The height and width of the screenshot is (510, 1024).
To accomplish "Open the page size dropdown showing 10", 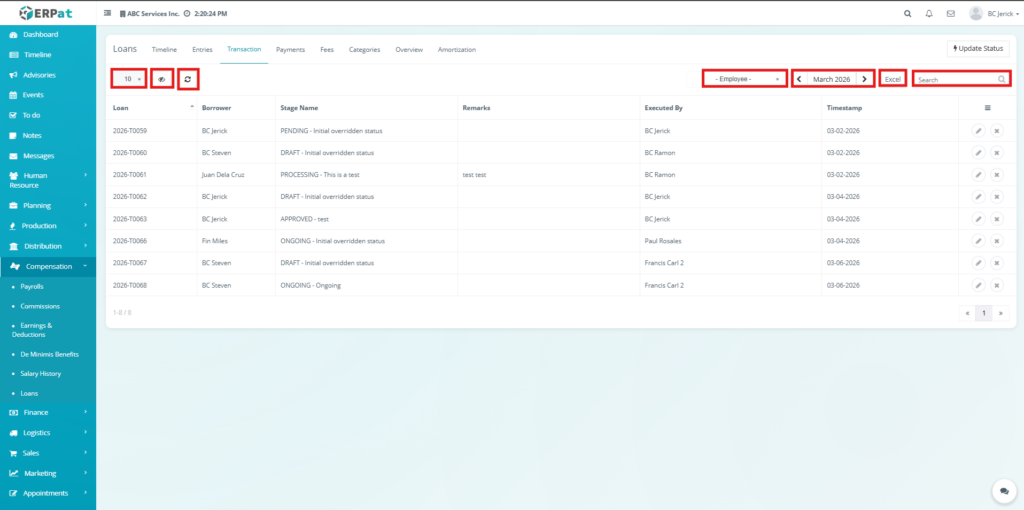I will pyautogui.click(x=129, y=78).
